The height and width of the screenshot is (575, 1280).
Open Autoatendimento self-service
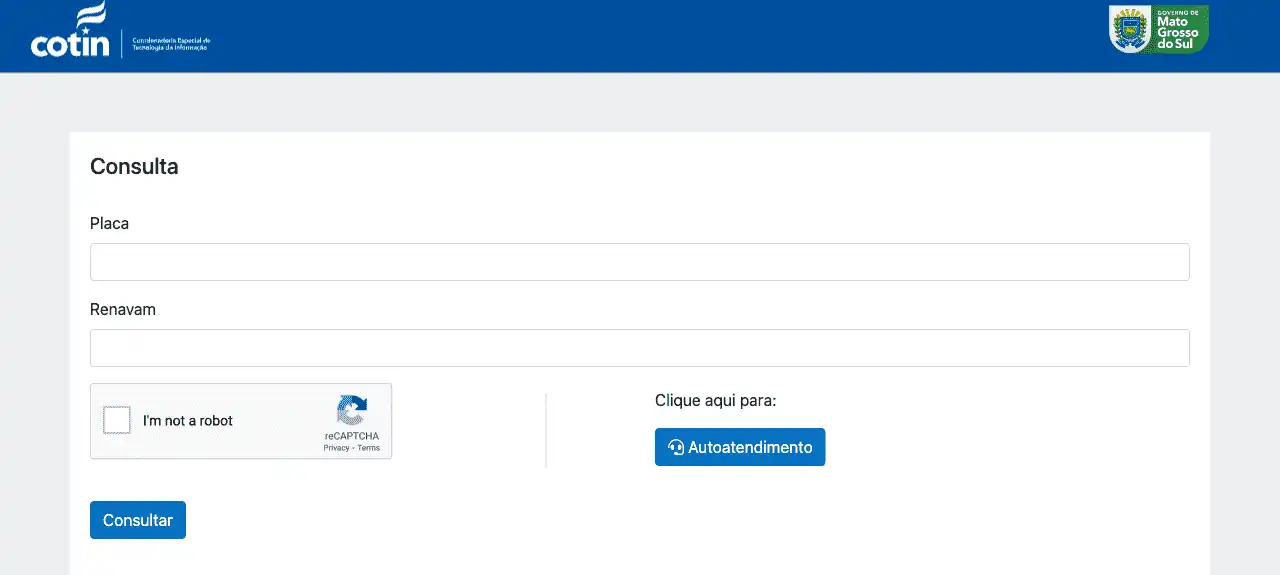pyautogui.click(x=740, y=447)
